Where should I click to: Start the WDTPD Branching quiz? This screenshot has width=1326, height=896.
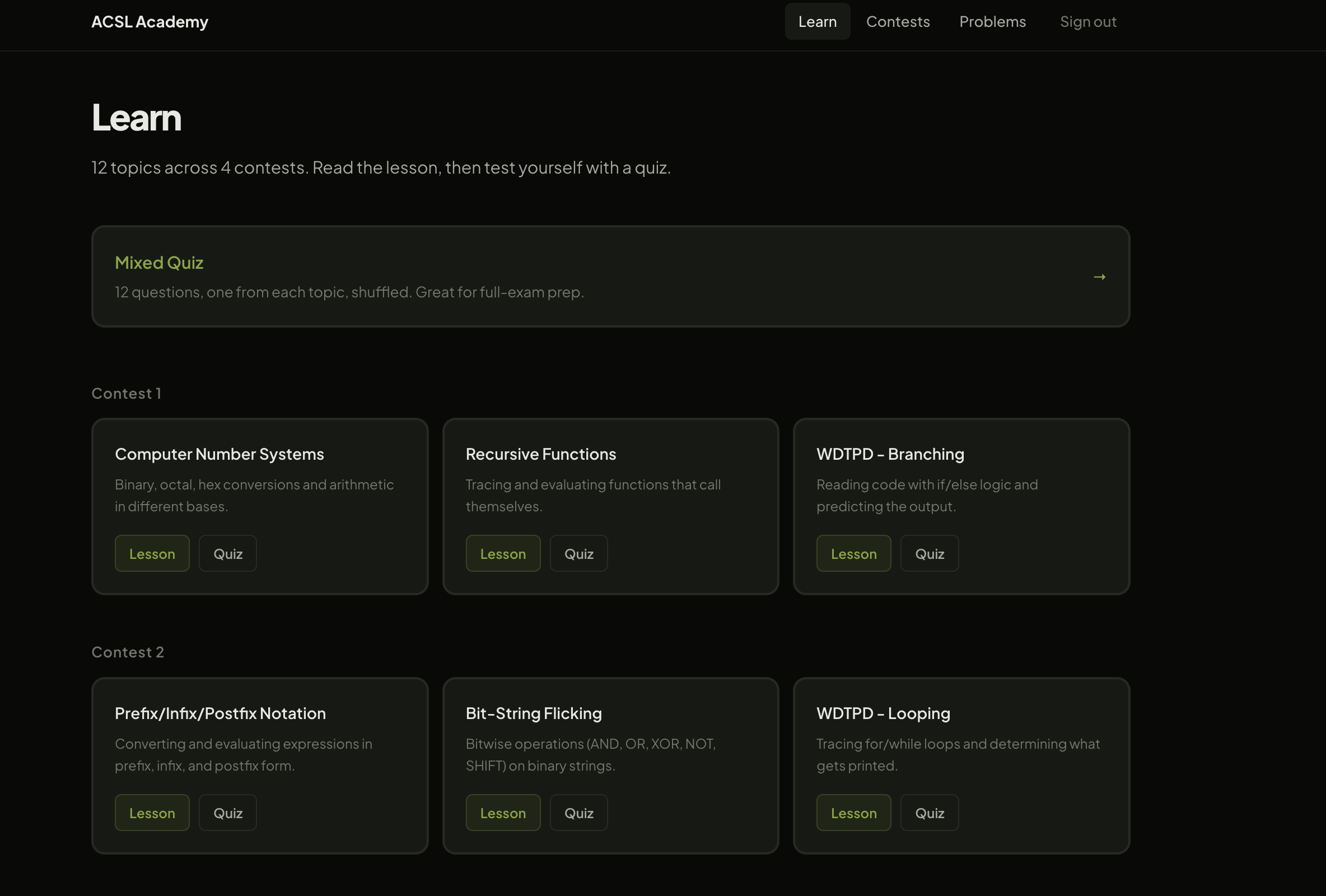tap(929, 553)
